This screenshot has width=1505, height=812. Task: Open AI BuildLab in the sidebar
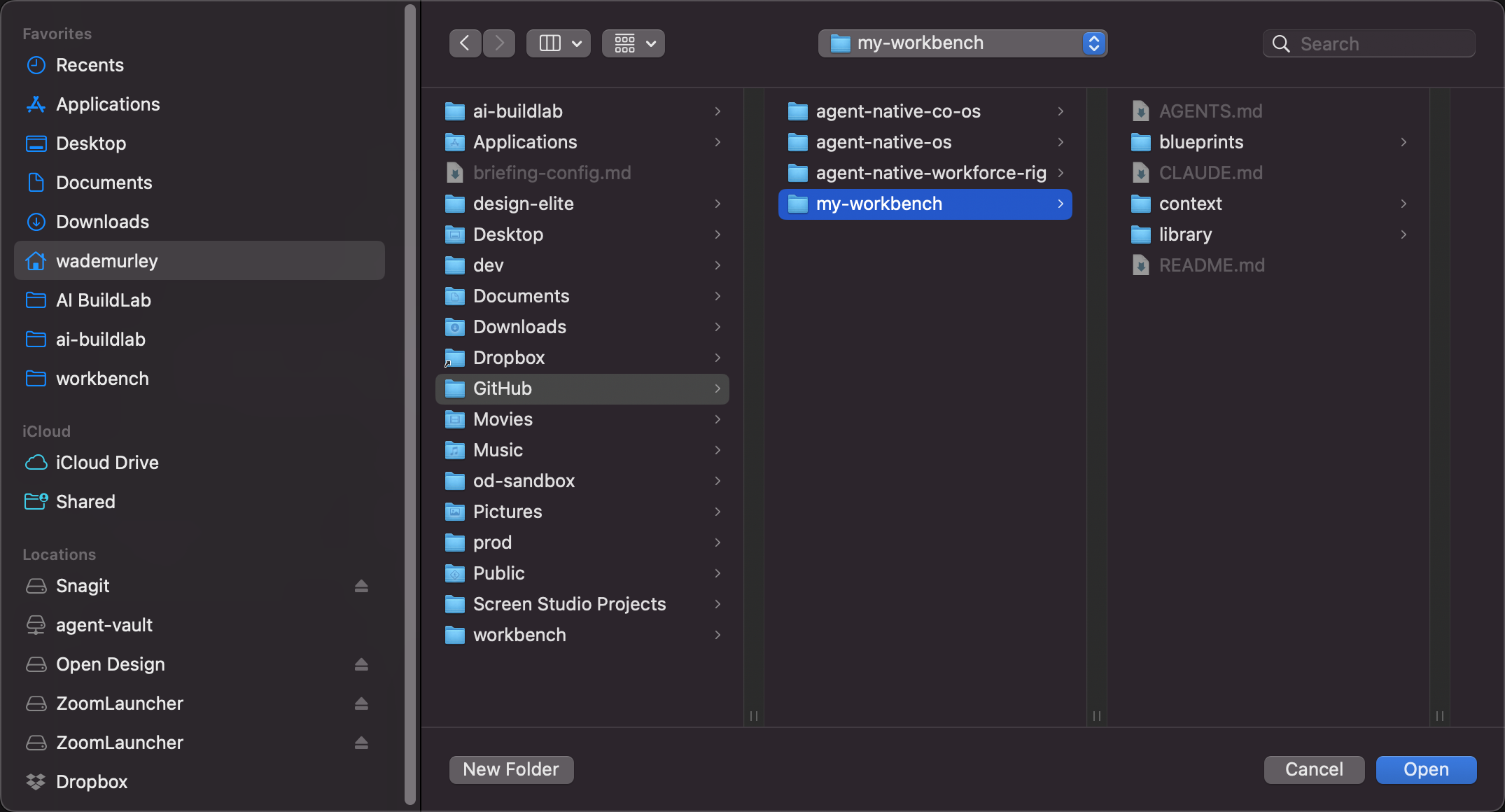199,300
